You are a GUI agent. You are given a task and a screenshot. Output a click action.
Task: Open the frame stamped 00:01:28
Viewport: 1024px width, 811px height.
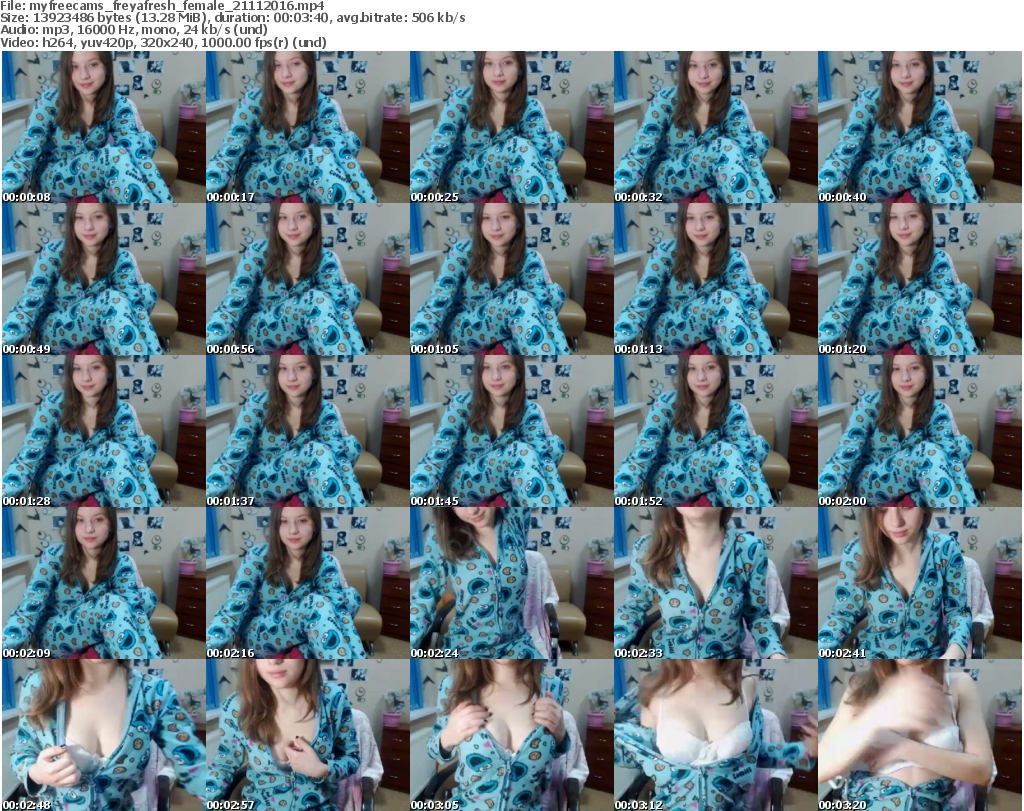pyautogui.click(x=103, y=431)
